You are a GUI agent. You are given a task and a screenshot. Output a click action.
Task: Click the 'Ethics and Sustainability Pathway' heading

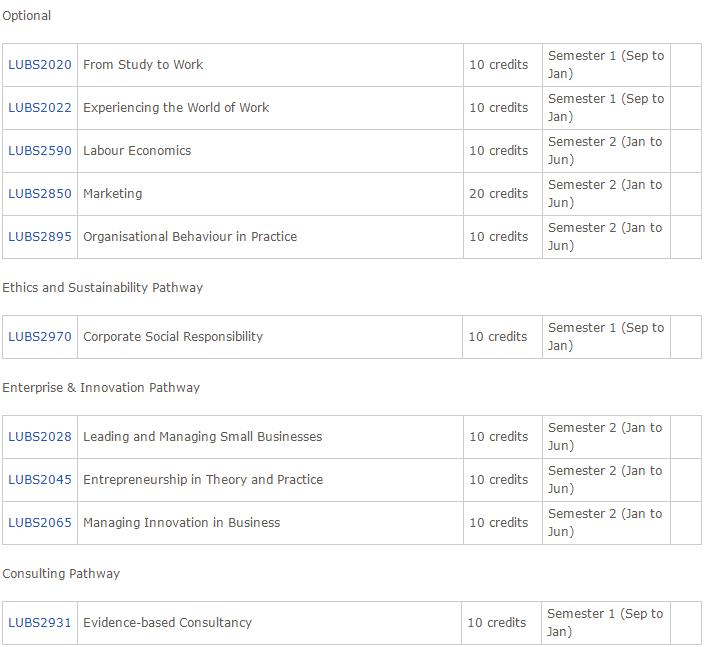pyautogui.click(x=102, y=288)
